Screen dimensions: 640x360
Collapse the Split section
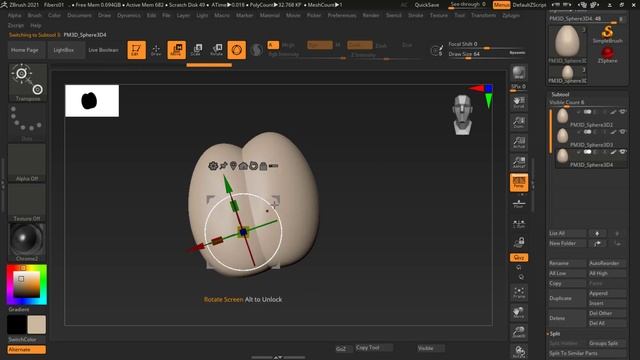point(555,333)
